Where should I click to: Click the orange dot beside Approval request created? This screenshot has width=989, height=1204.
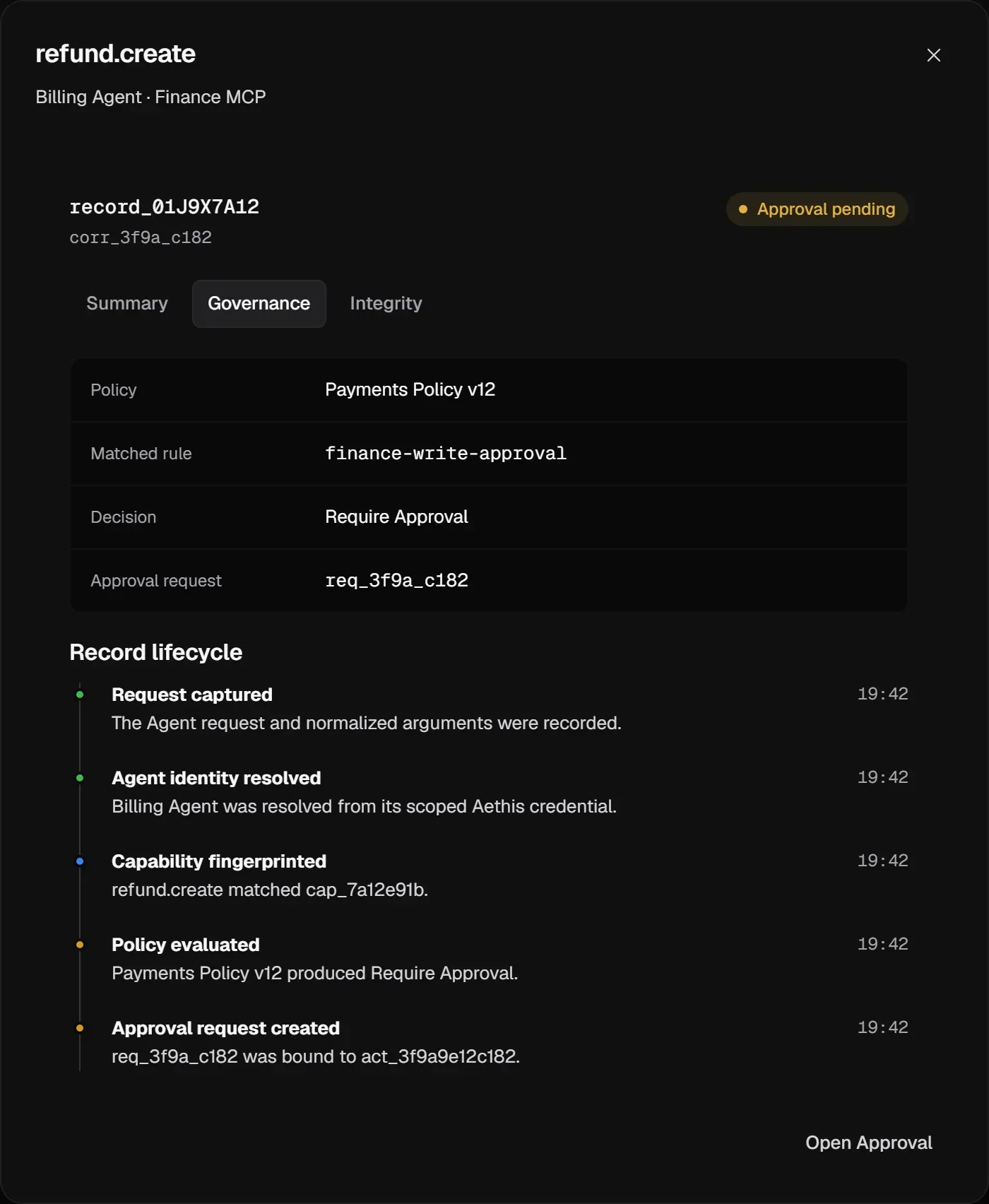pos(80,1028)
